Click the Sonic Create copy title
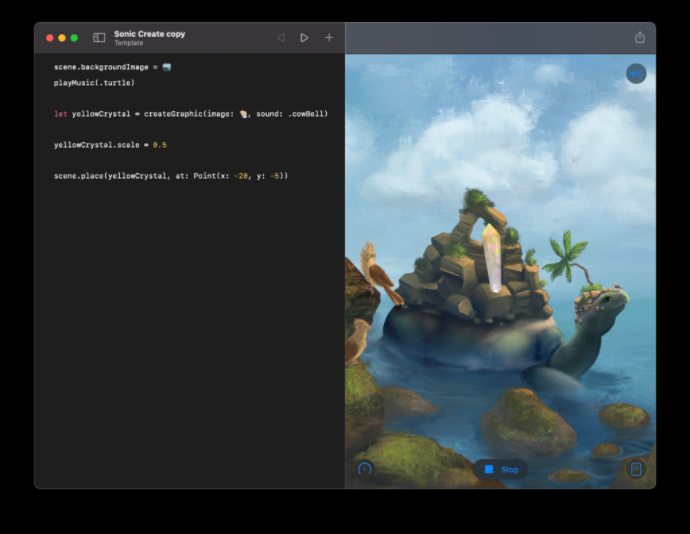The height and width of the screenshot is (534, 690). (149, 34)
